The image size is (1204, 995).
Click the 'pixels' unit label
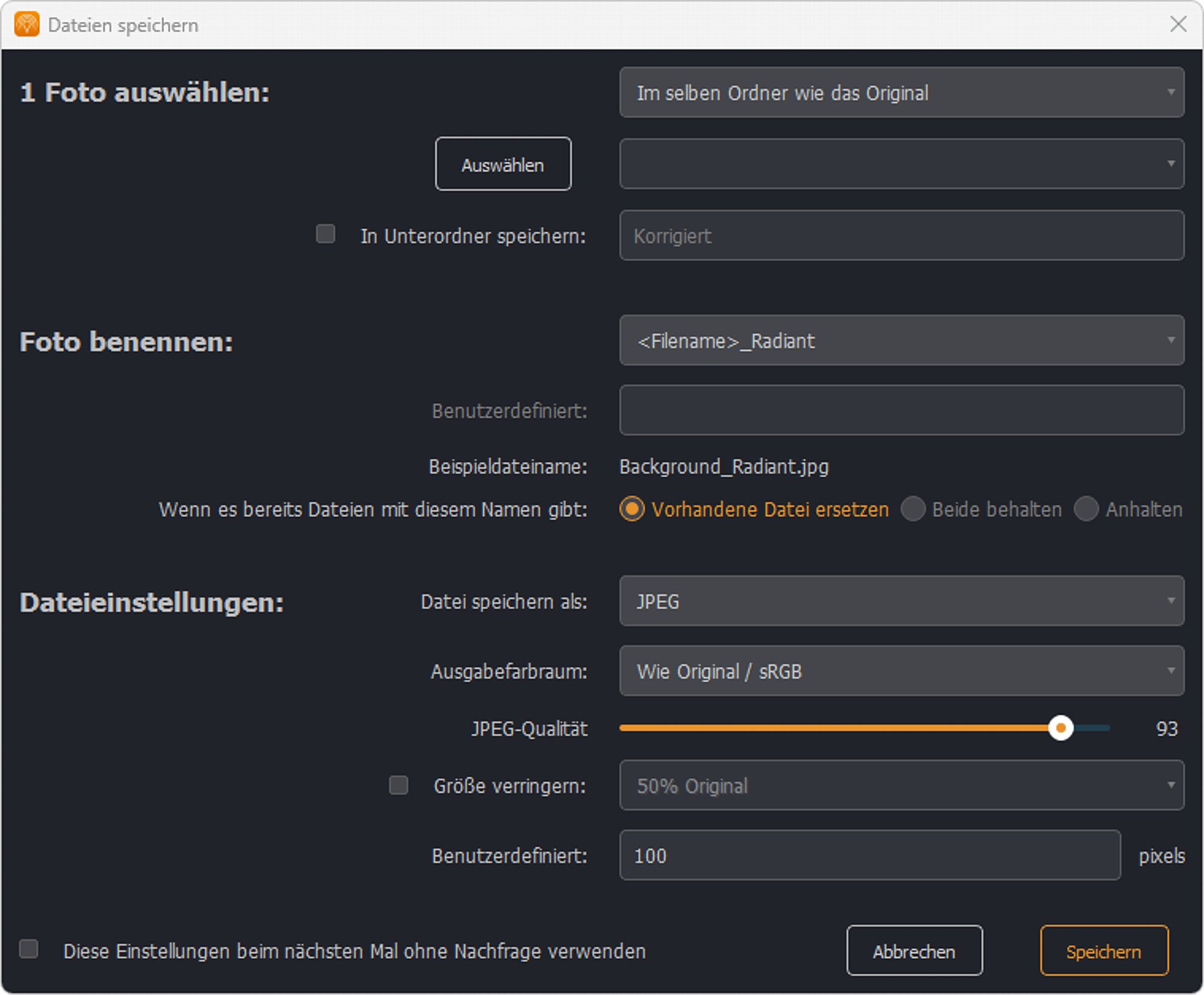click(x=1161, y=856)
